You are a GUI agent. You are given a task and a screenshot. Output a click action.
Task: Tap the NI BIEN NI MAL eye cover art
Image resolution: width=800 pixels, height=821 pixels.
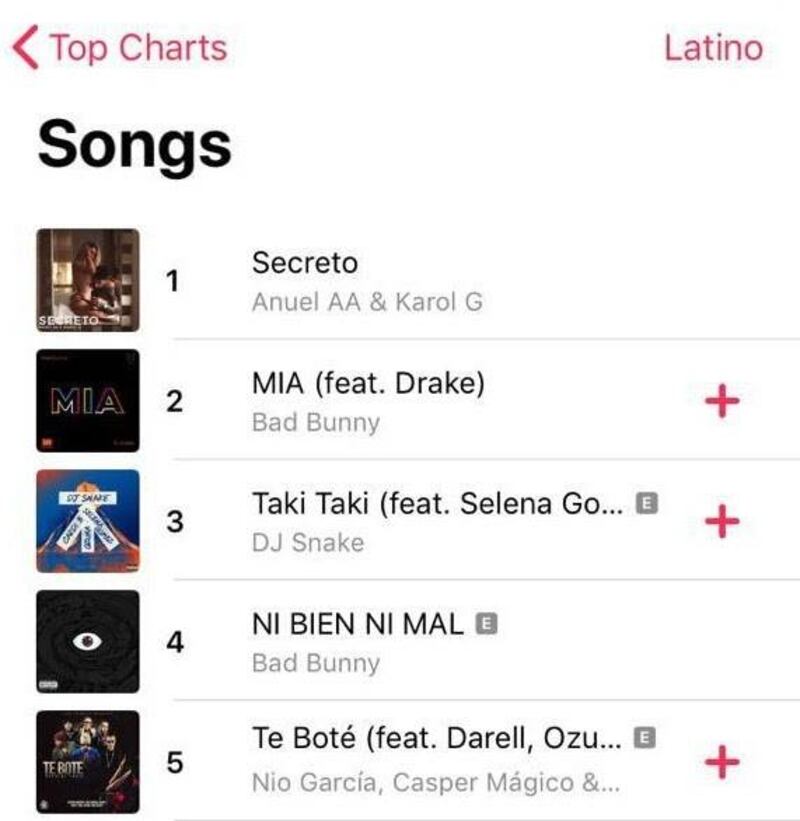[88, 641]
